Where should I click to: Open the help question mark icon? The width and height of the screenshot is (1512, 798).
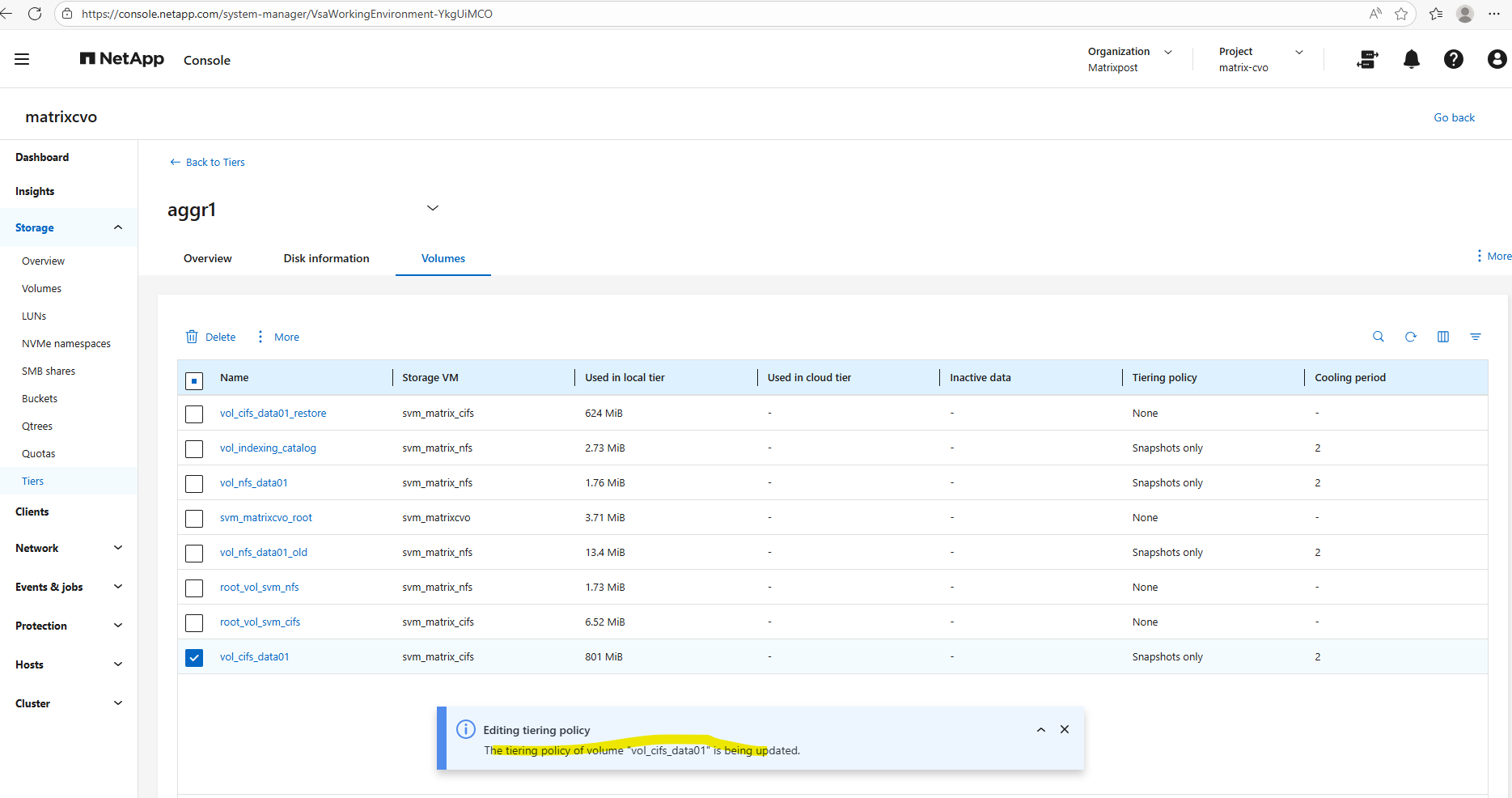1453,59
